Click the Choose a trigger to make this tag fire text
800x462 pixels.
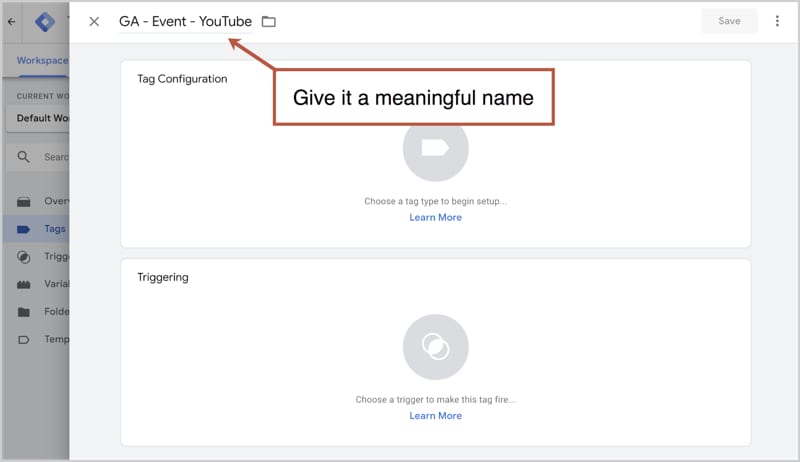coord(435,400)
